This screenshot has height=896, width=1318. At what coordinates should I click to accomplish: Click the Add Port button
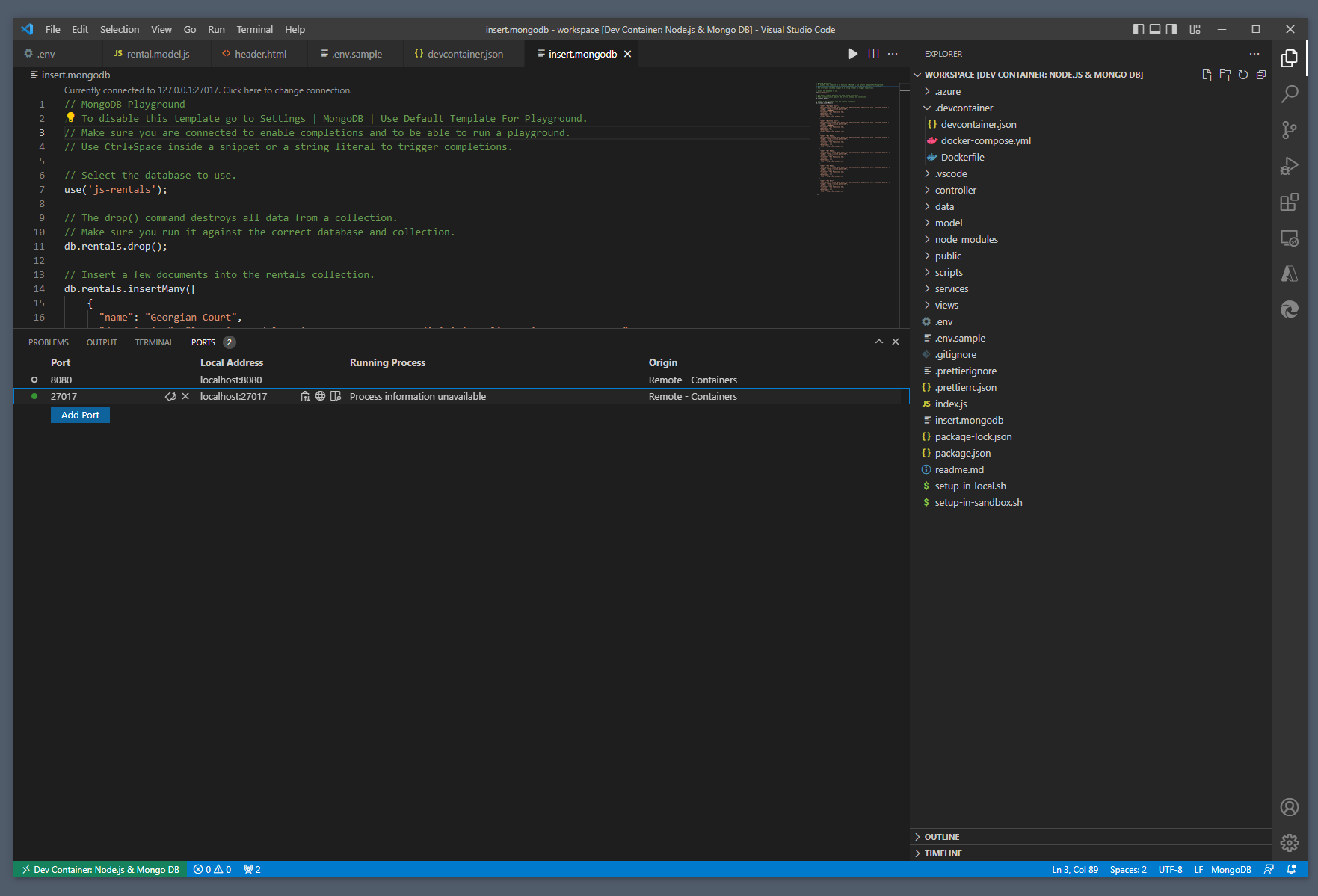click(x=79, y=415)
